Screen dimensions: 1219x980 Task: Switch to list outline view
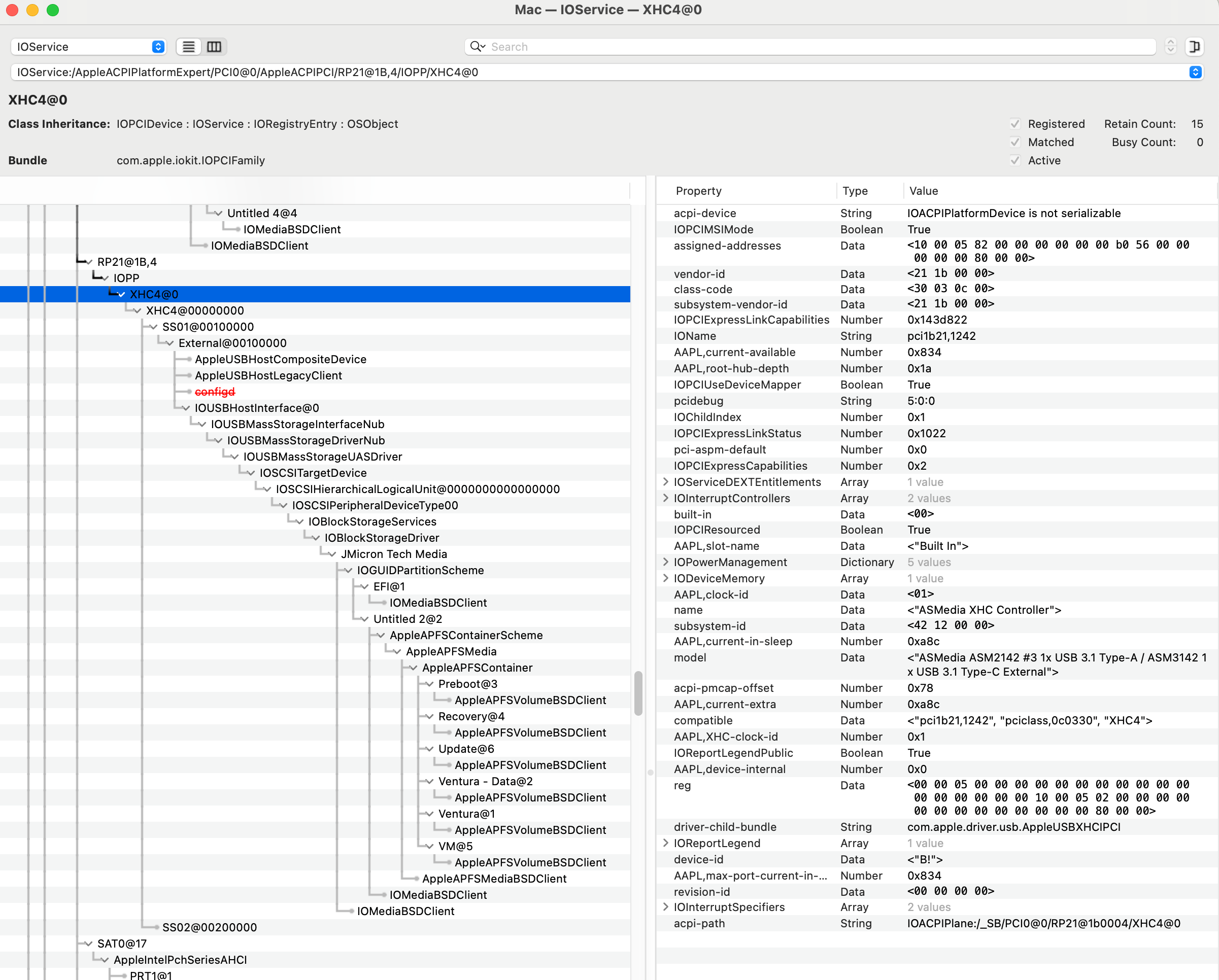click(x=189, y=47)
